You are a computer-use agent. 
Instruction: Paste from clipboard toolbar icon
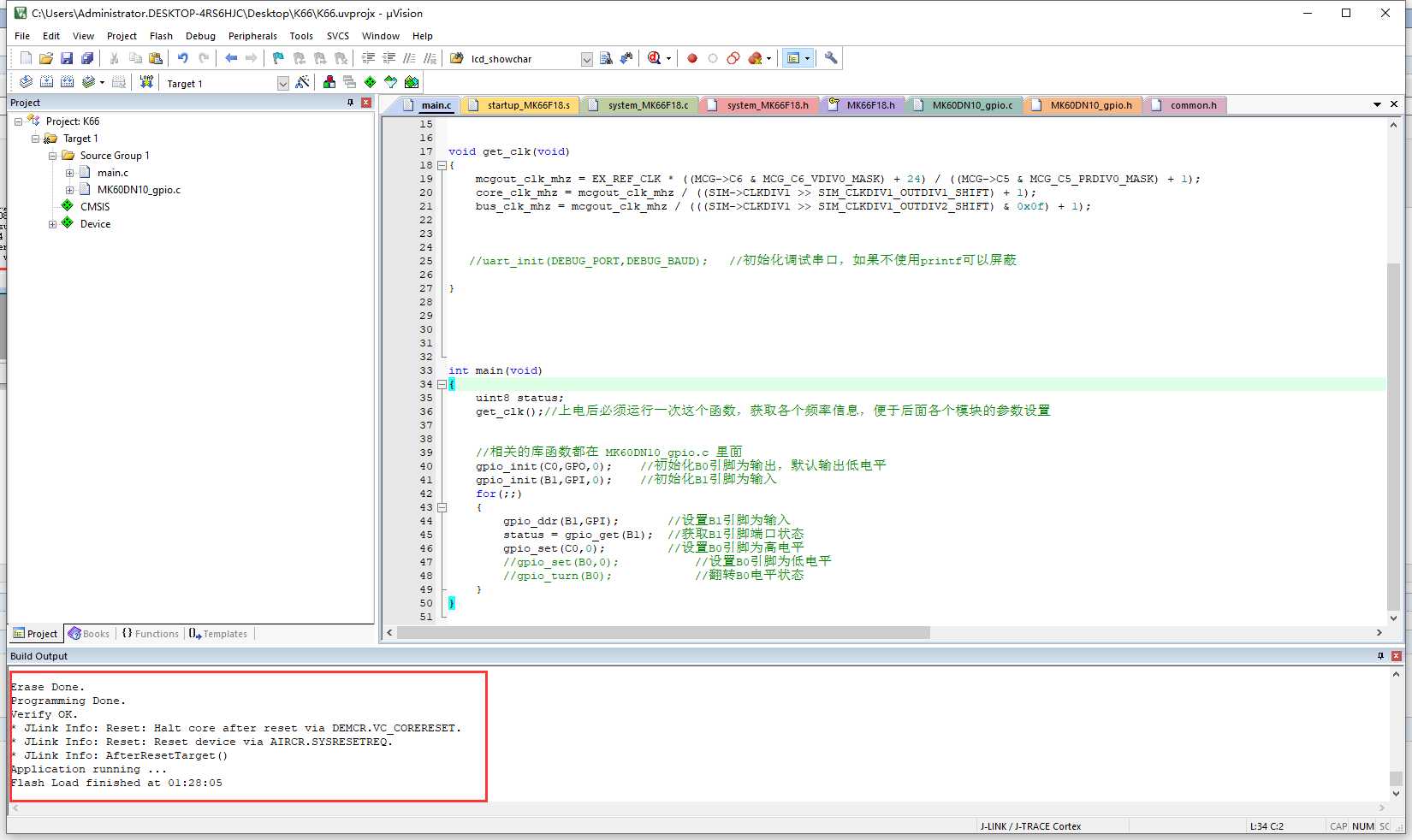click(x=156, y=58)
